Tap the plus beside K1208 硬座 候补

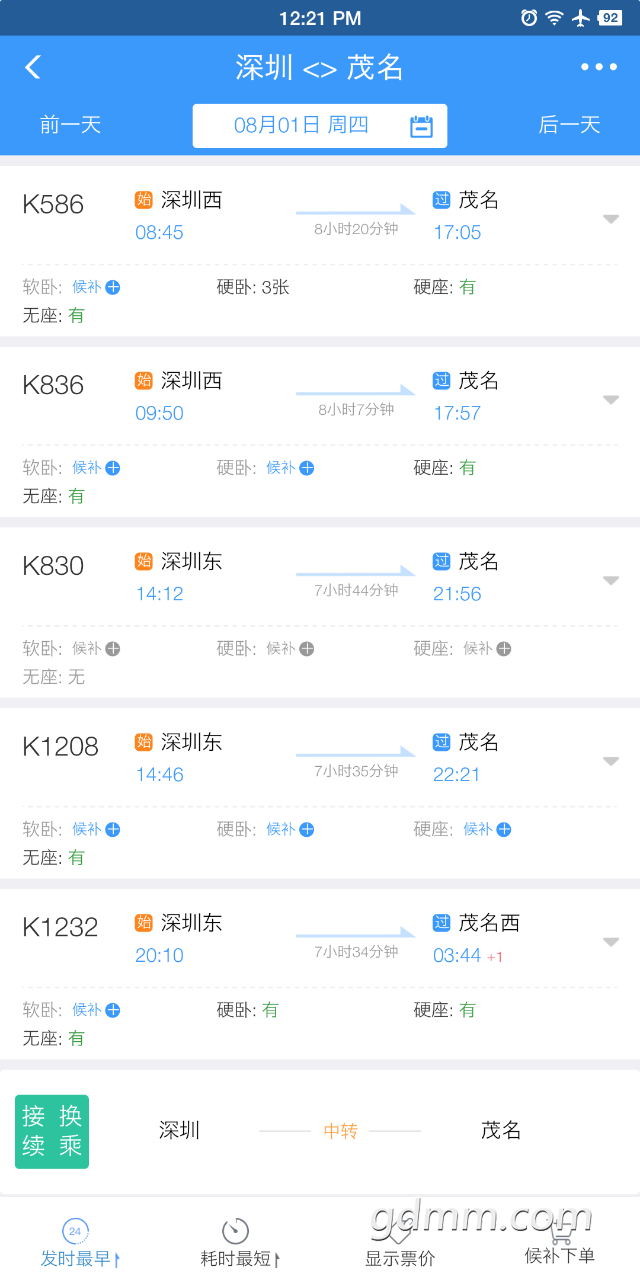504,829
